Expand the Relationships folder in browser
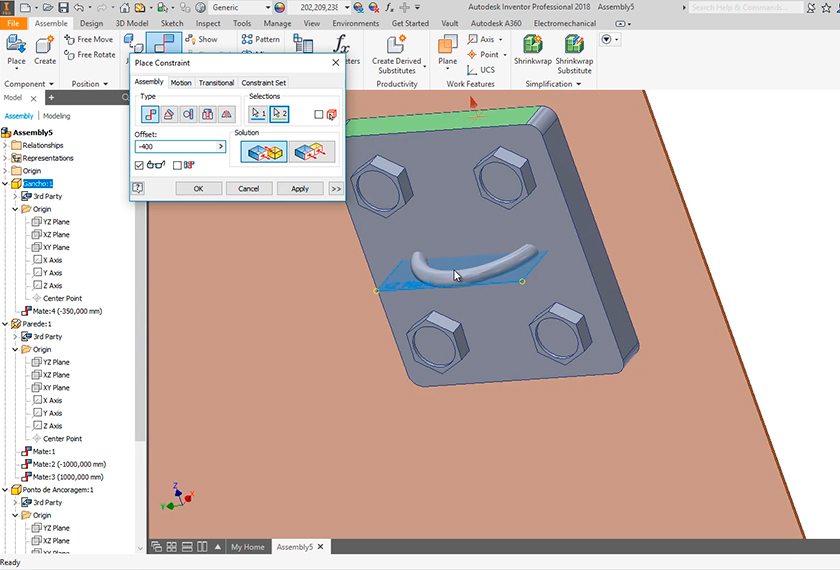Image resolution: width=840 pixels, height=570 pixels. pos(5,145)
